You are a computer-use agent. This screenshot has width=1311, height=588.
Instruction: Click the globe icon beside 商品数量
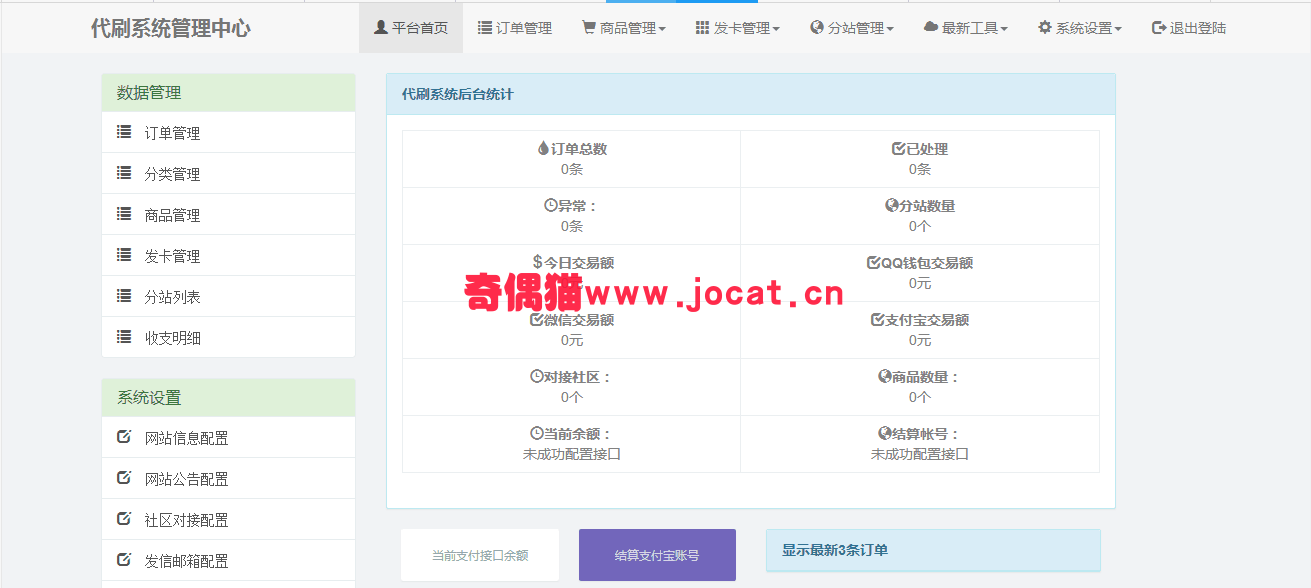coord(884,377)
